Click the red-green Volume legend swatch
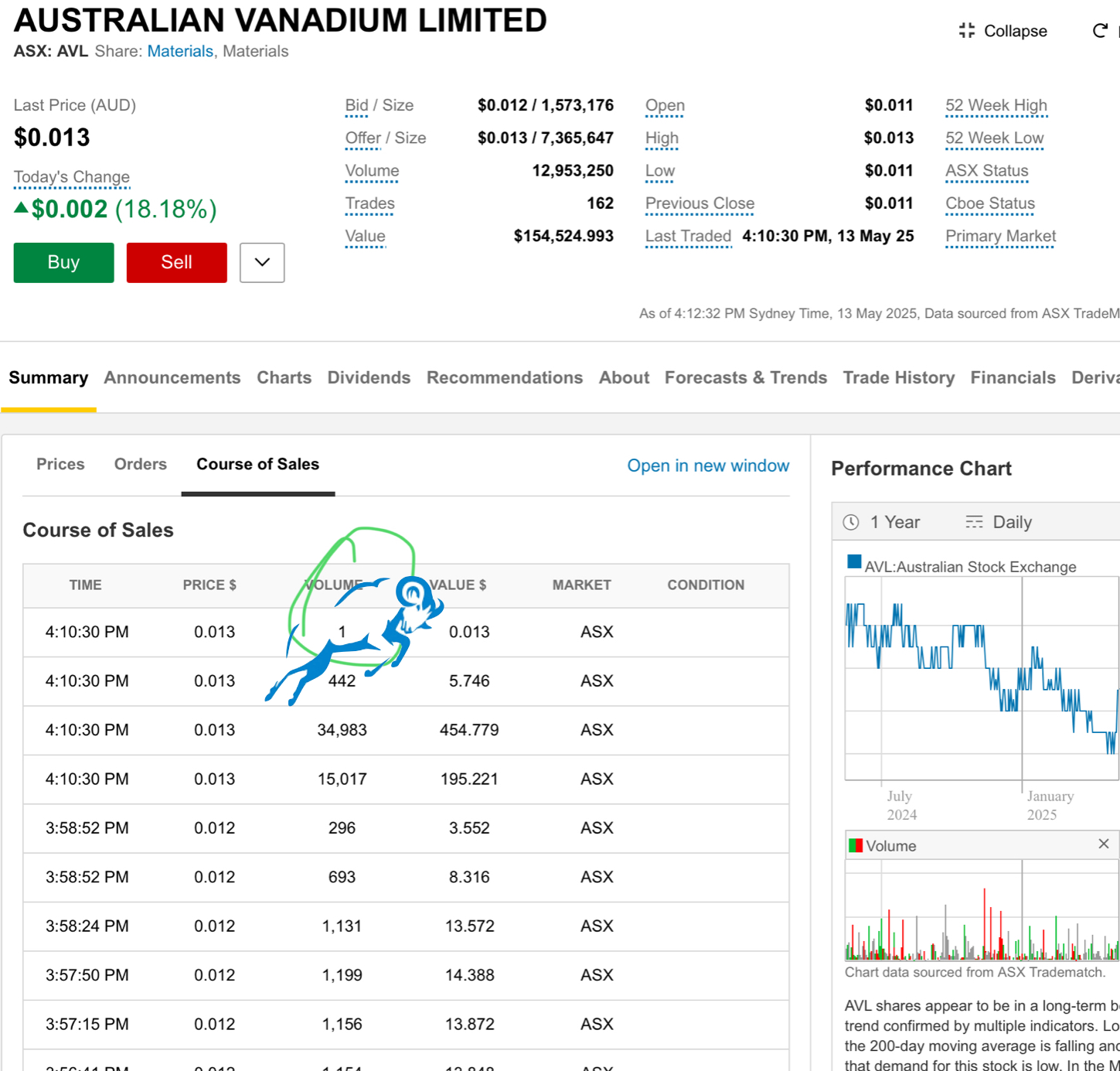This screenshot has height=1071, width=1120. [x=855, y=845]
